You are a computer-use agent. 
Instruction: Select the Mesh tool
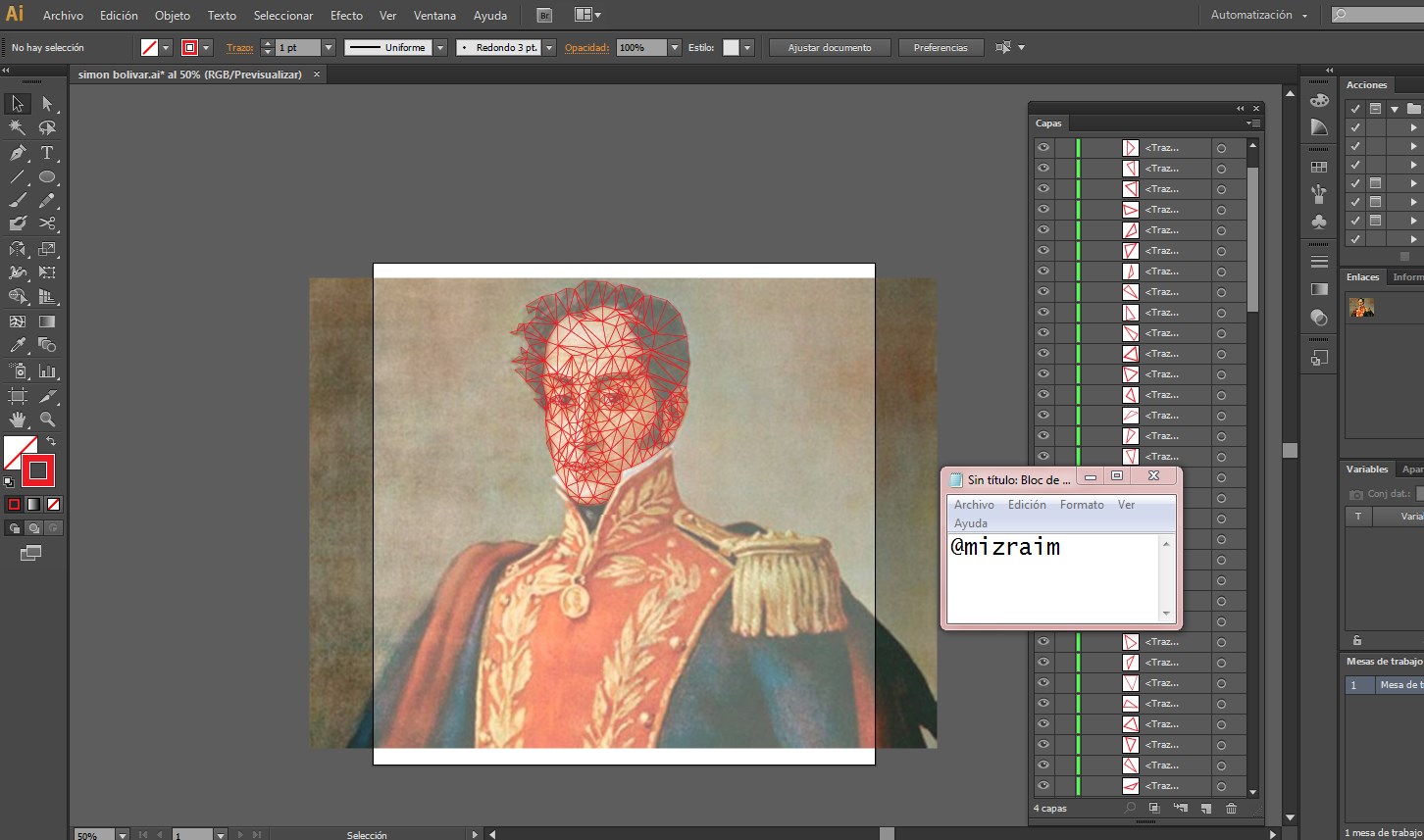tap(18, 321)
